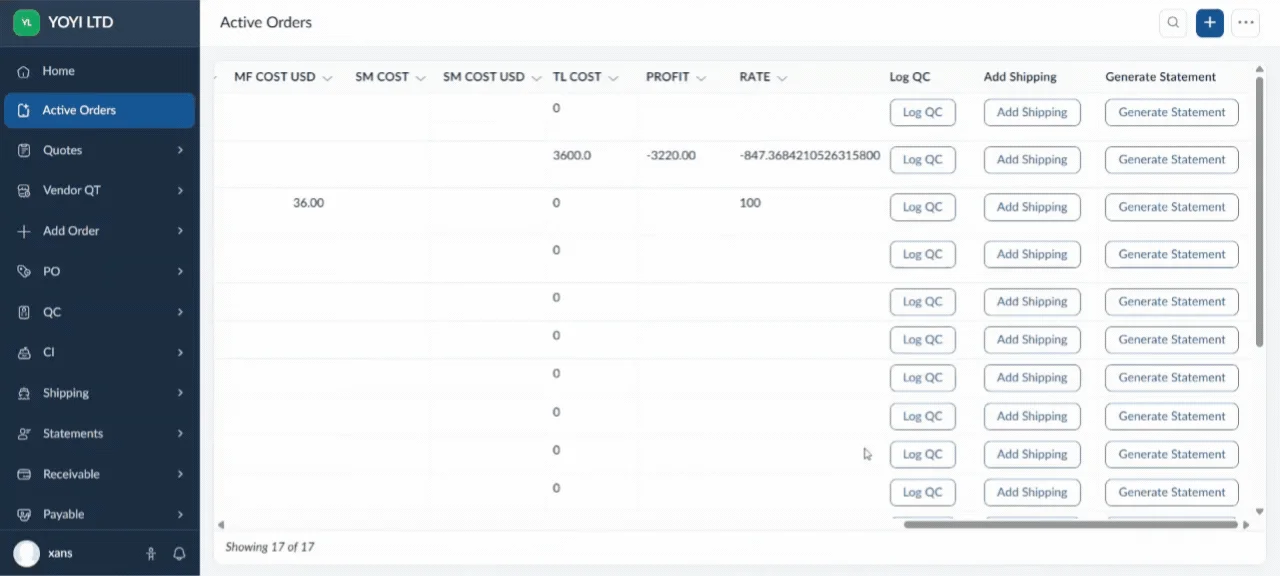Open the three-dot more options menu
This screenshot has width=1280, height=576.
click(x=1245, y=23)
